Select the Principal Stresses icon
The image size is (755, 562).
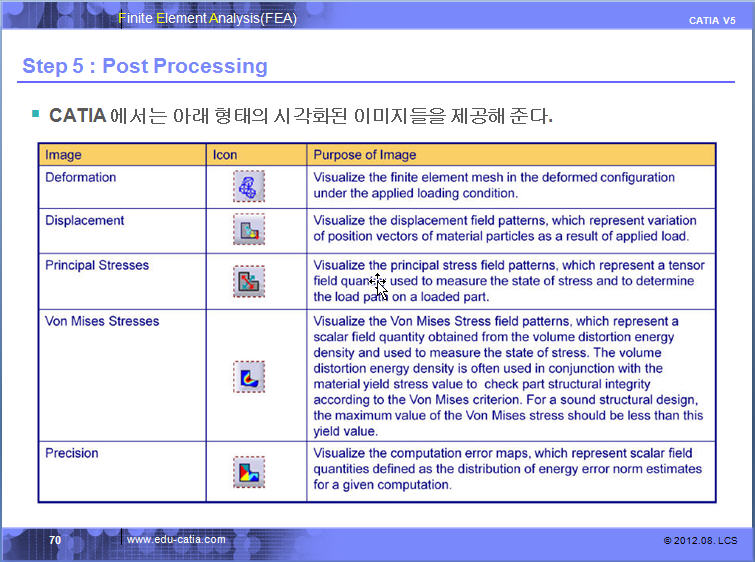tap(248, 281)
